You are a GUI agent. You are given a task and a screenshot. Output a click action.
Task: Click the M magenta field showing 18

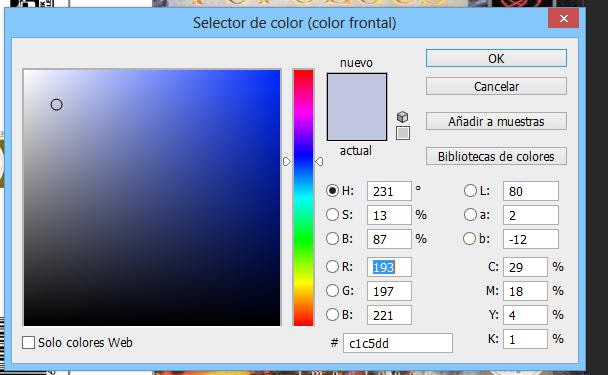(525, 291)
